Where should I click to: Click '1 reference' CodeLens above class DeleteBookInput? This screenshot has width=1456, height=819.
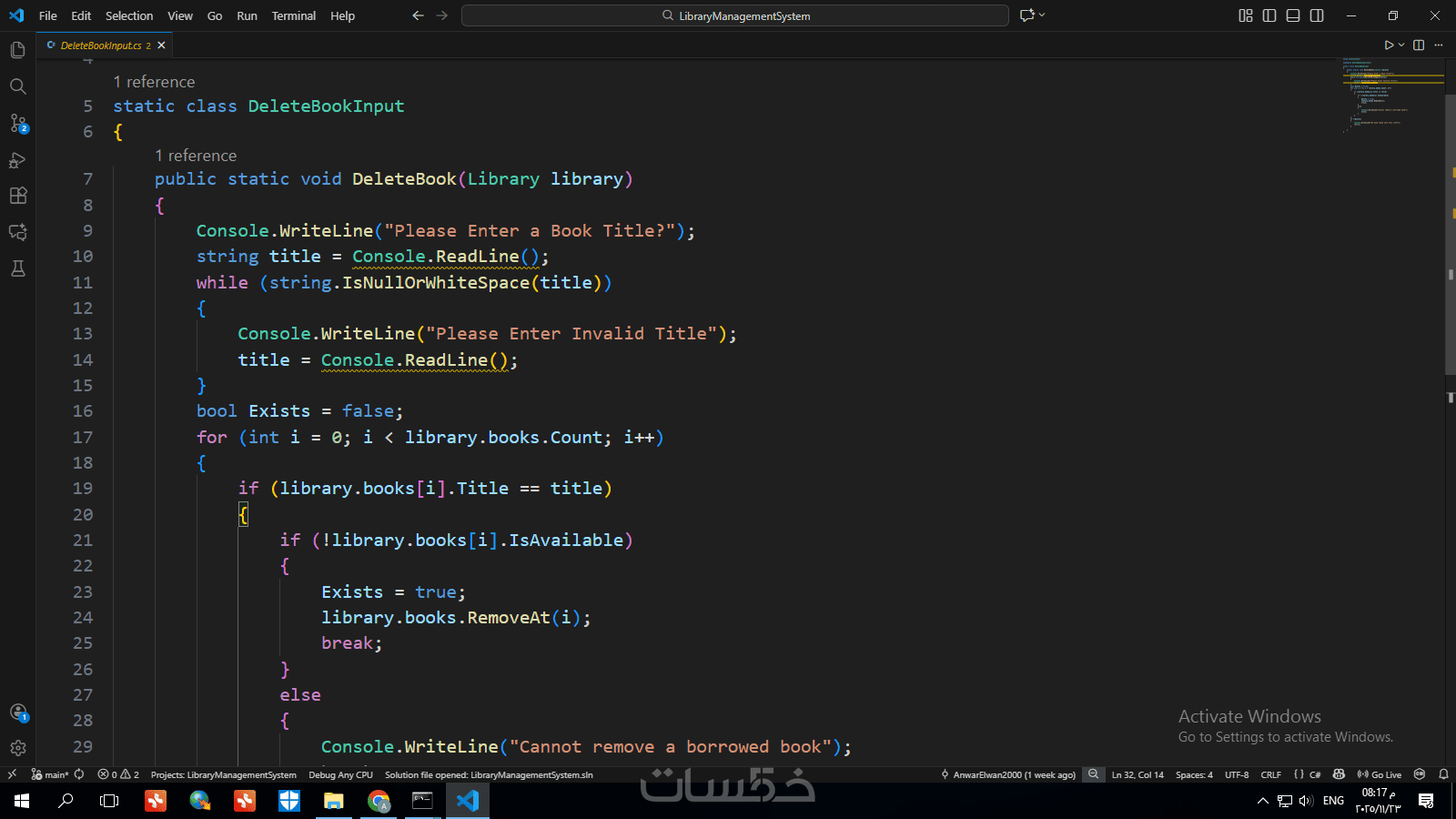tap(154, 82)
